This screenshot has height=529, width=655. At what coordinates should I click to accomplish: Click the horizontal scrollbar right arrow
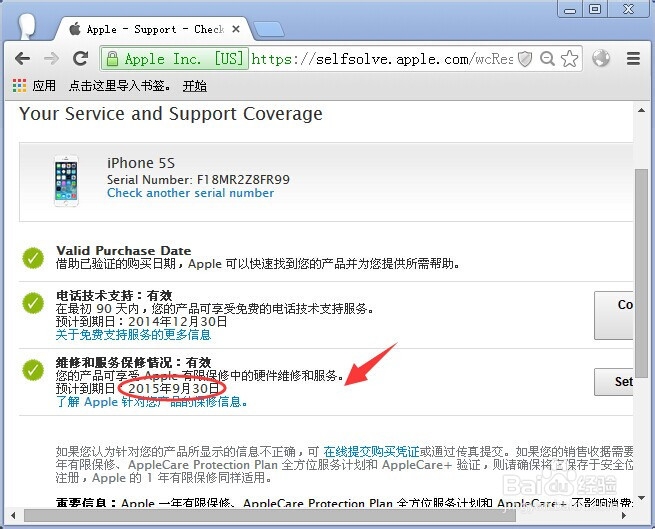(624, 515)
